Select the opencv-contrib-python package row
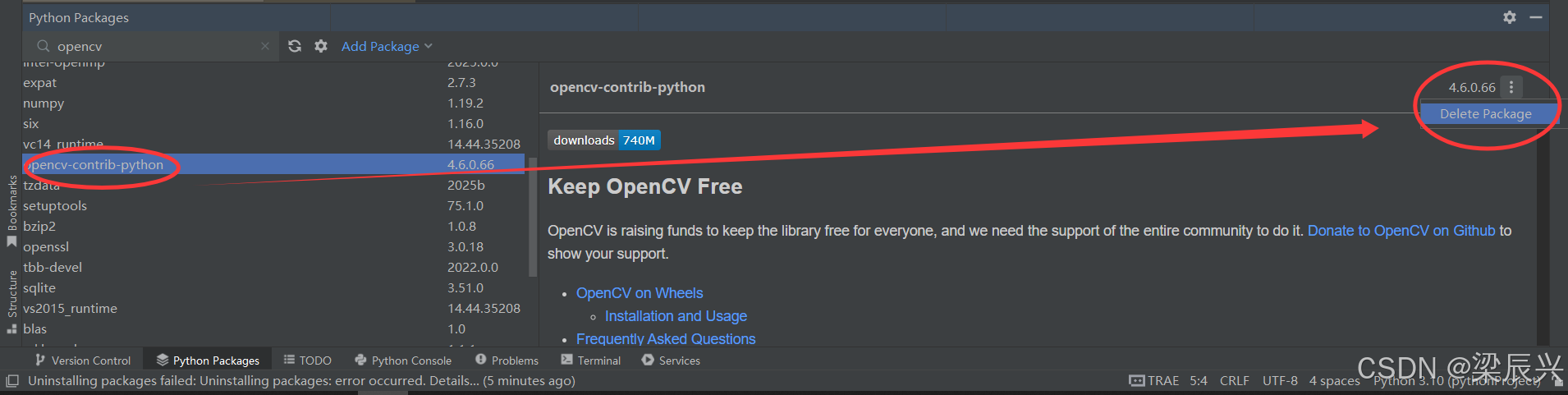The height and width of the screenshot is (395, 1568). [x=273, y=164]
